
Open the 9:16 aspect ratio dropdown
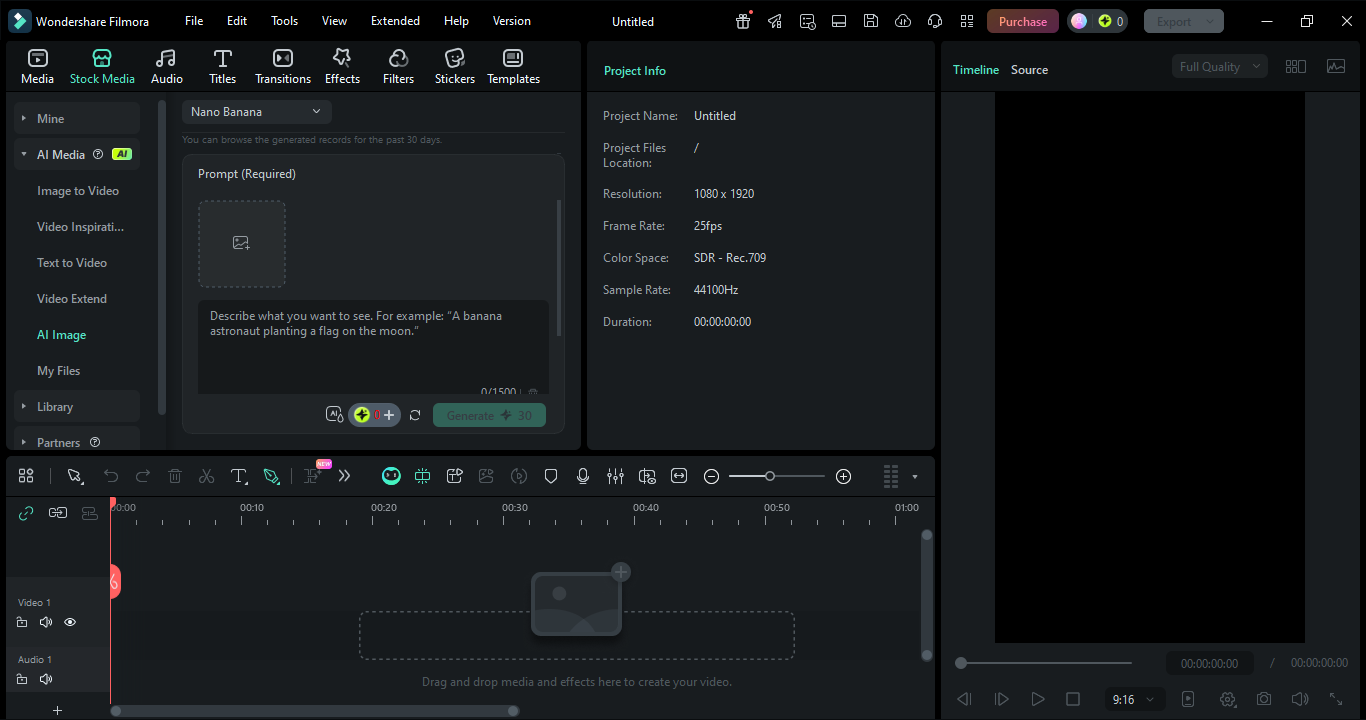click(1134, 699)
